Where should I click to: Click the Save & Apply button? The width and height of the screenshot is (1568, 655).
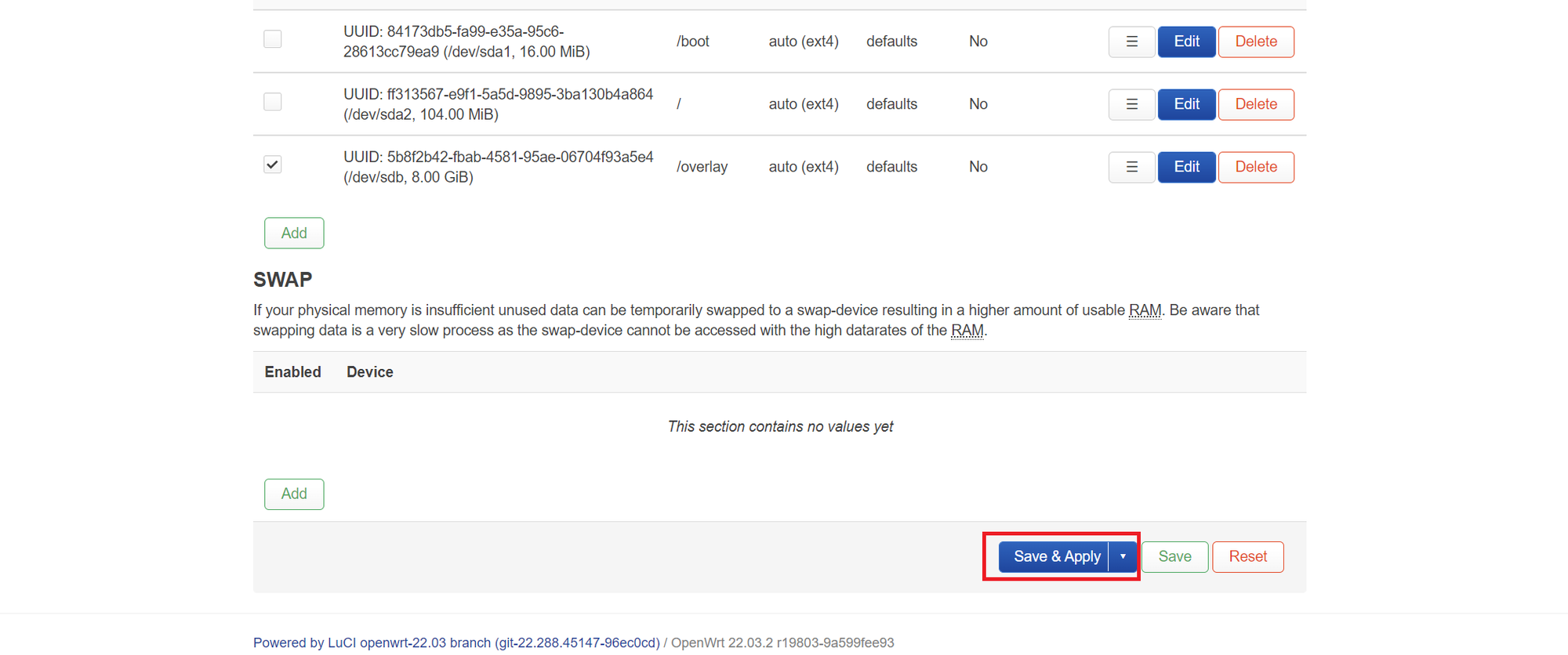point(1056,556)
